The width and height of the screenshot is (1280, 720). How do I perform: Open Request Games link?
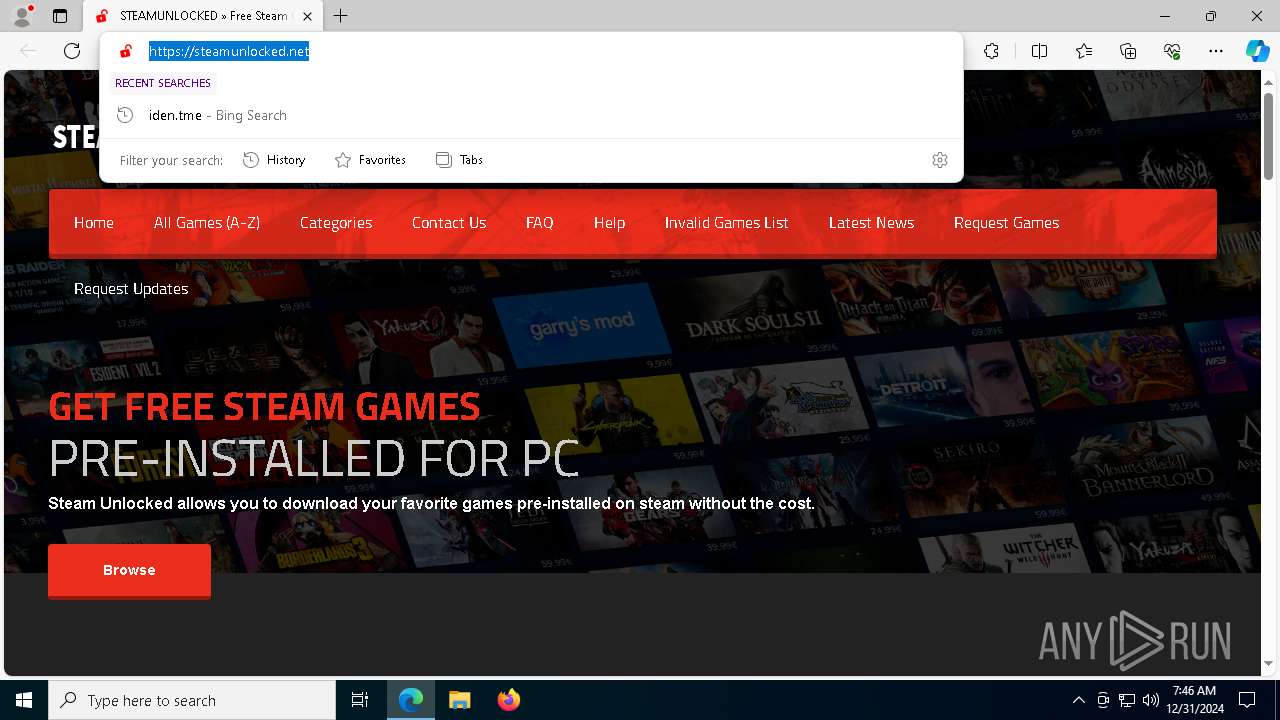pos(1007,223)
